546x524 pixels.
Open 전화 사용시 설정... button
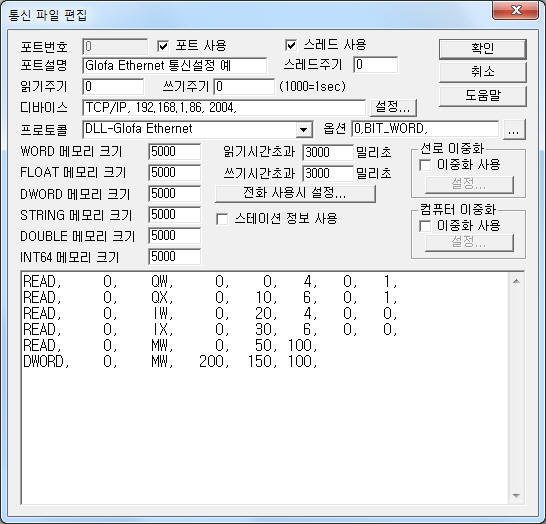pyautogui.click(x=295, y=193)
